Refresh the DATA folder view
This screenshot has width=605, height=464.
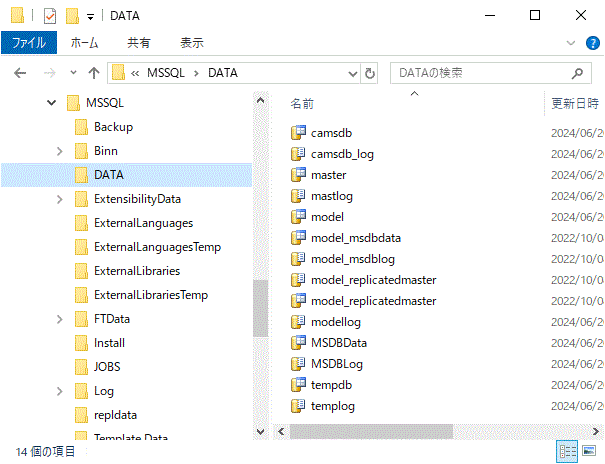click(369, 73)
